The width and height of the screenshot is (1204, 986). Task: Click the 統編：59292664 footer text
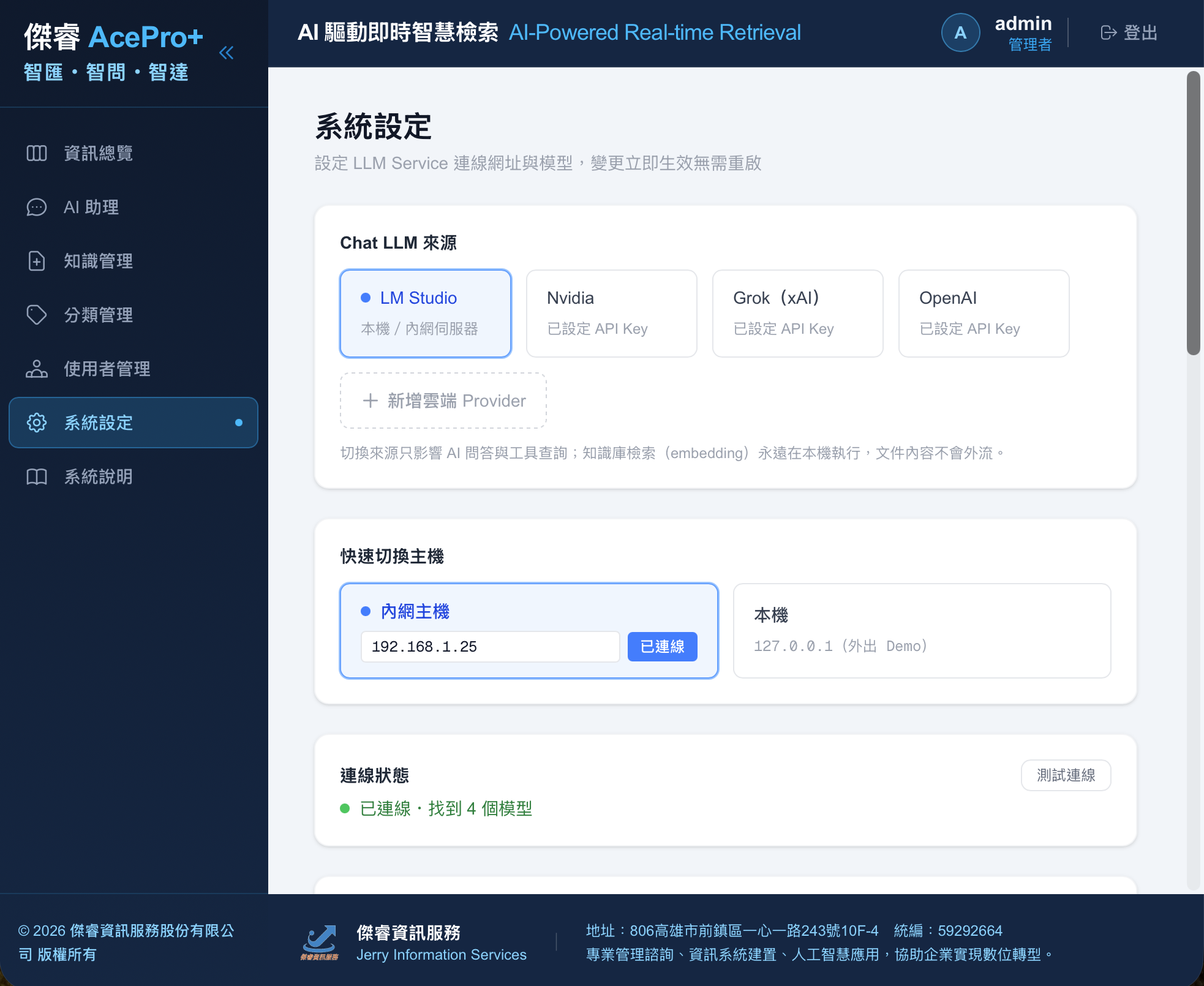click(x=948, y=931)
